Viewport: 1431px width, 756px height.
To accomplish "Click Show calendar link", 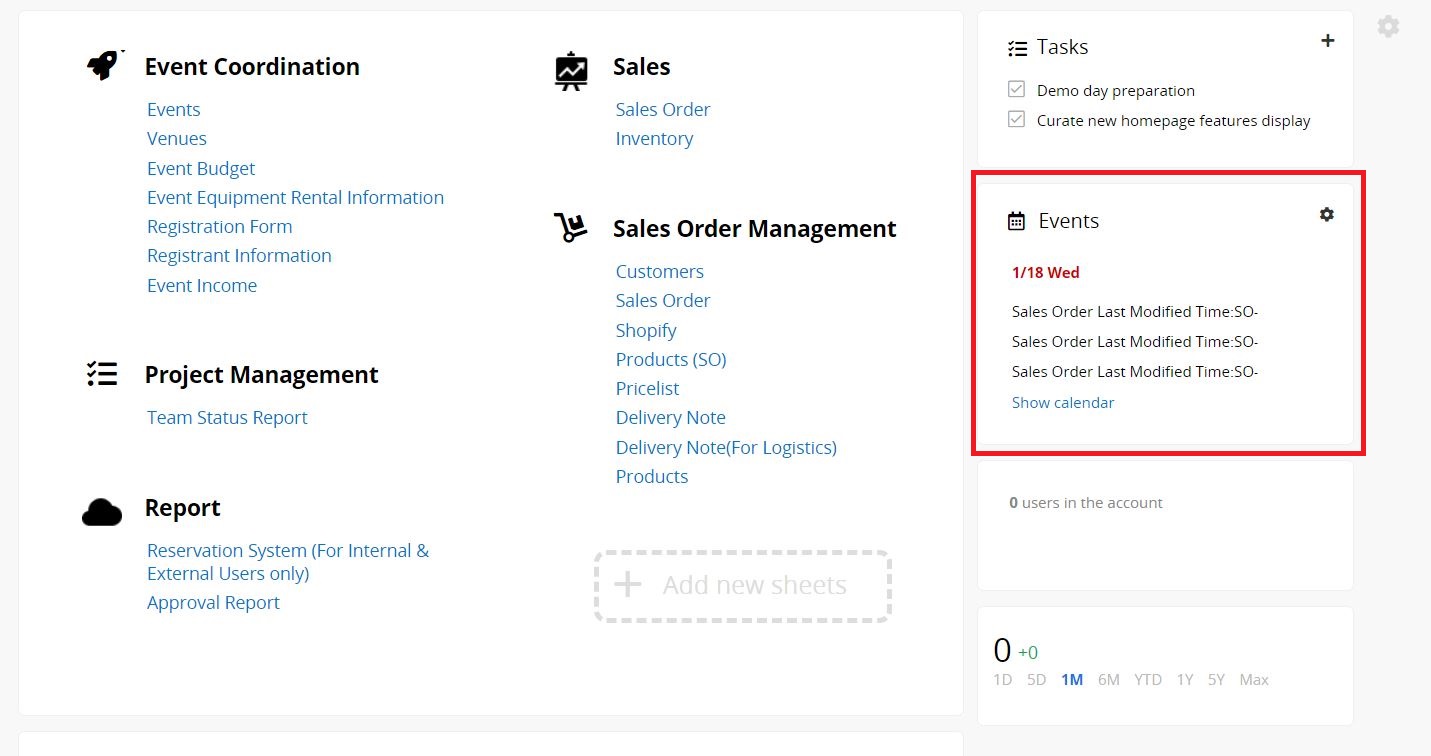I will (x=1063, y=403).
